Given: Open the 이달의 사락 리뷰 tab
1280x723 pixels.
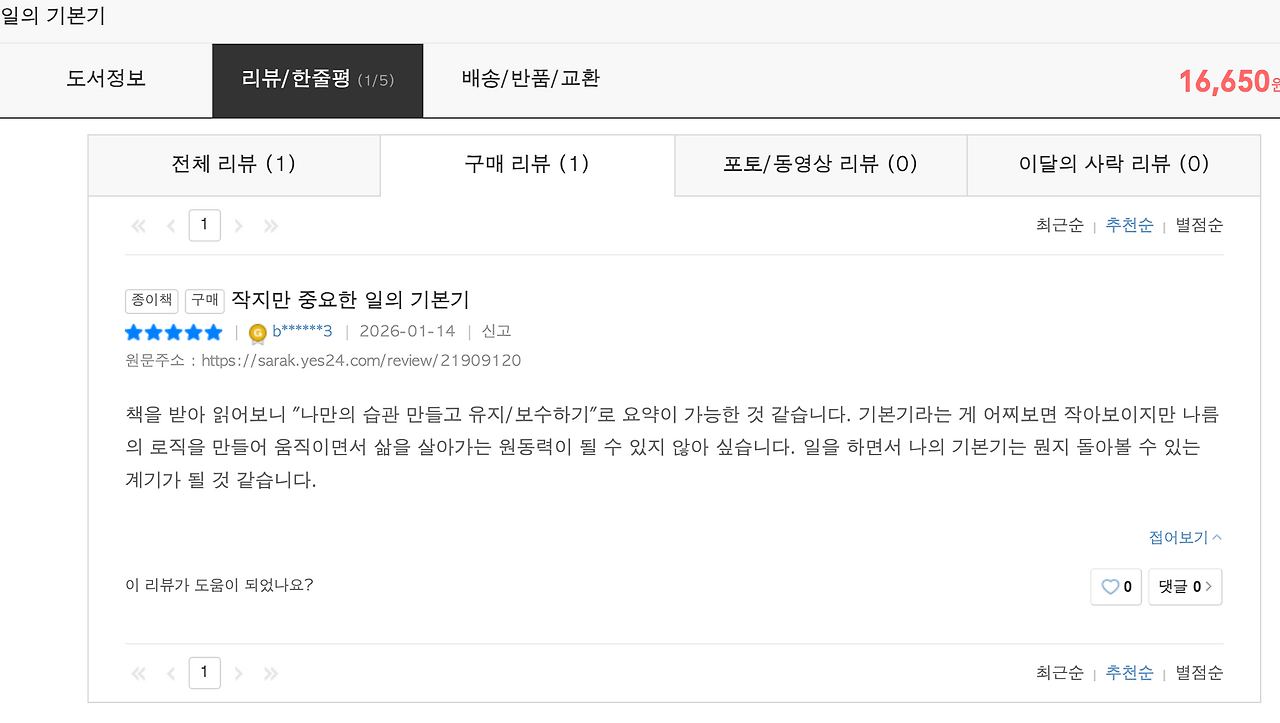Looking at the screenshot, I should coord(1113,165).
